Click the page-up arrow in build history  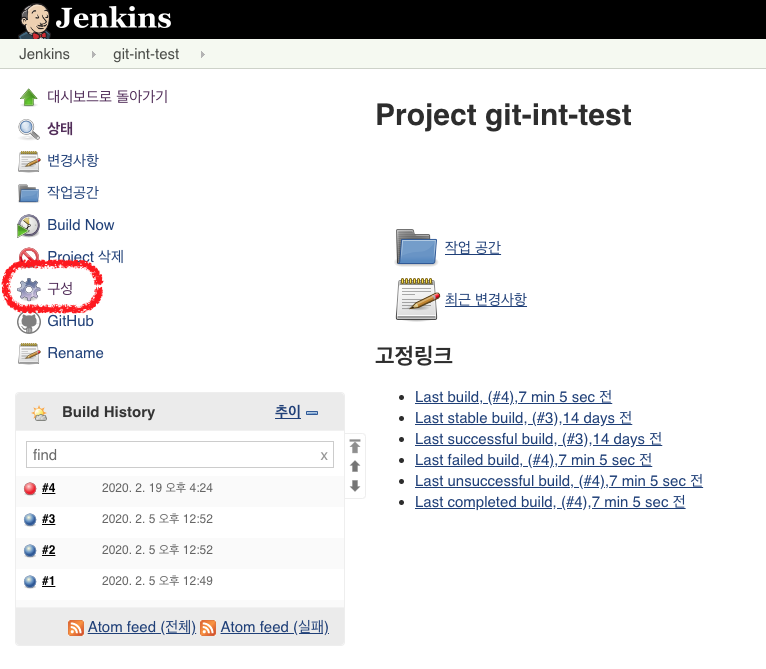[355, 466]
